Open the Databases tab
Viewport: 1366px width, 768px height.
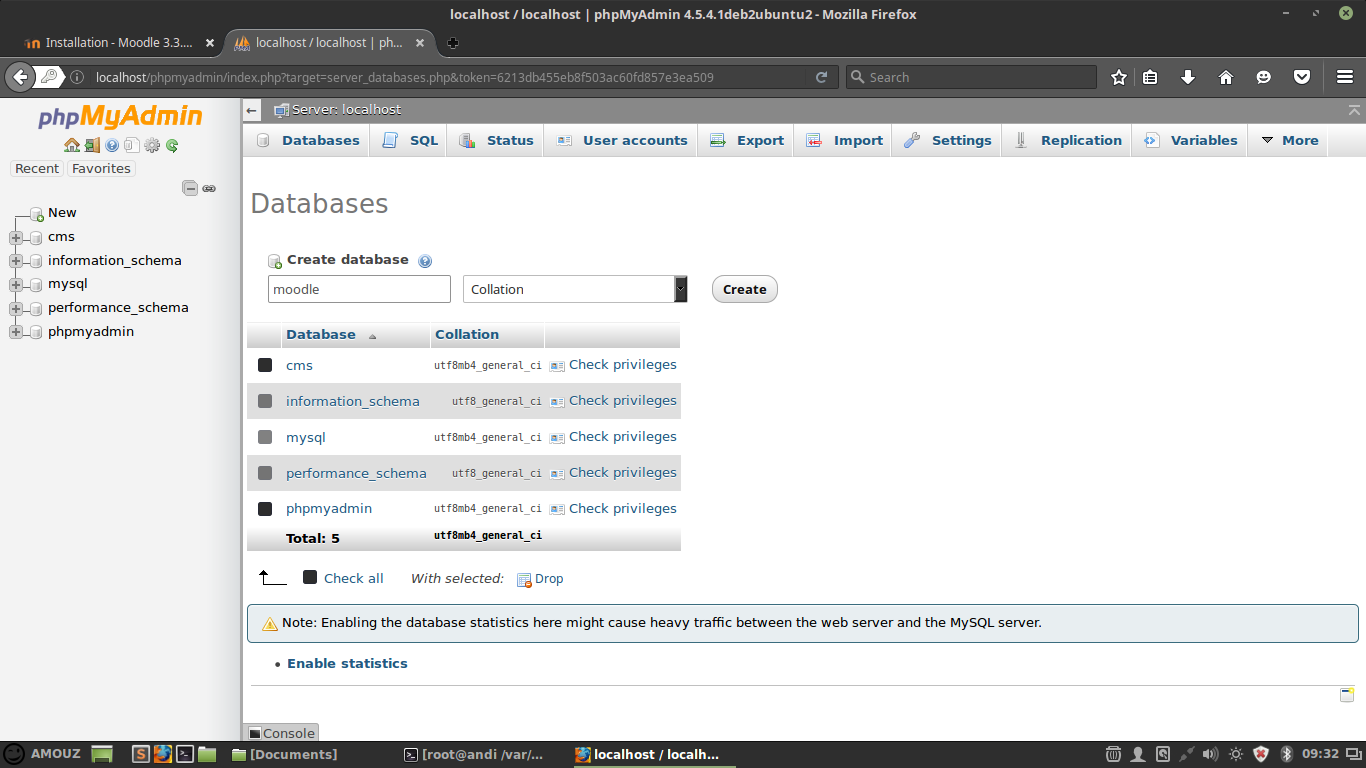click(x=307, y=140)
